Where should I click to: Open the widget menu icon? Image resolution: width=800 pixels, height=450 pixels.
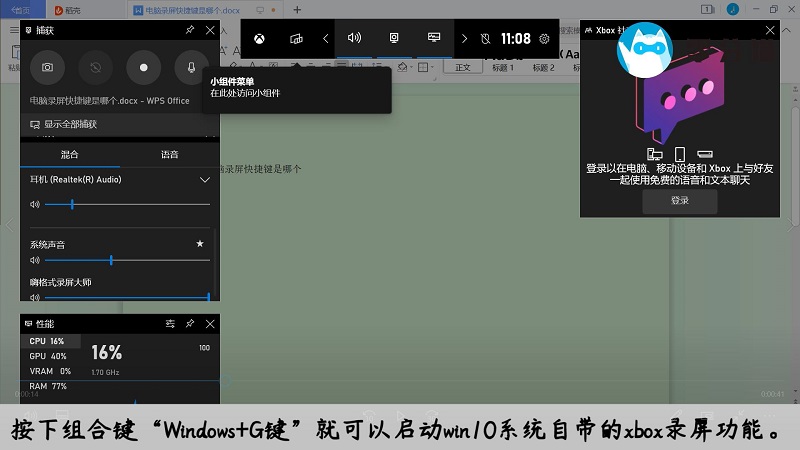(x=296, y=39)
